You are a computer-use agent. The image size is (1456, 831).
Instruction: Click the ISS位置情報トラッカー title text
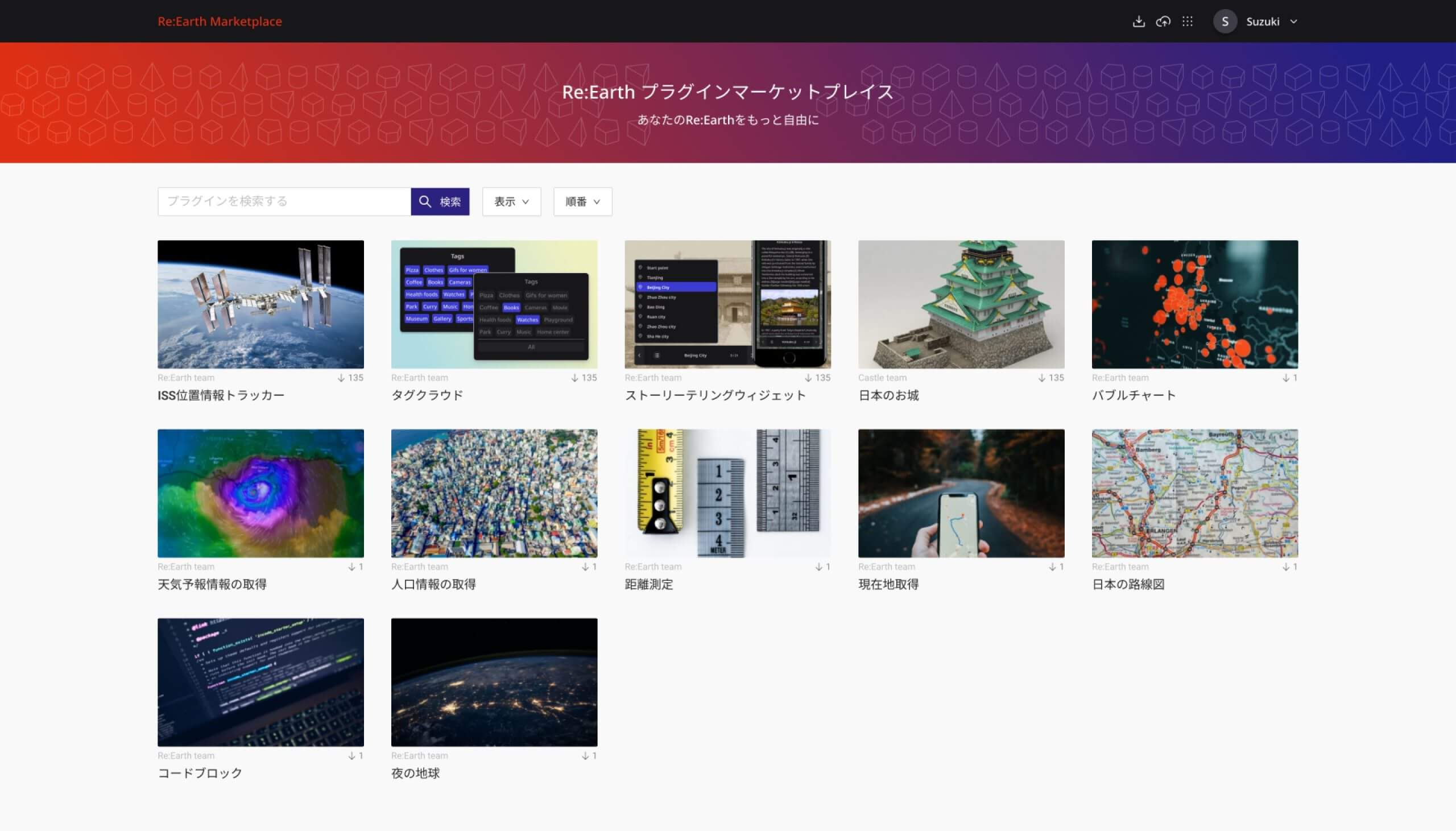point(221,395)
